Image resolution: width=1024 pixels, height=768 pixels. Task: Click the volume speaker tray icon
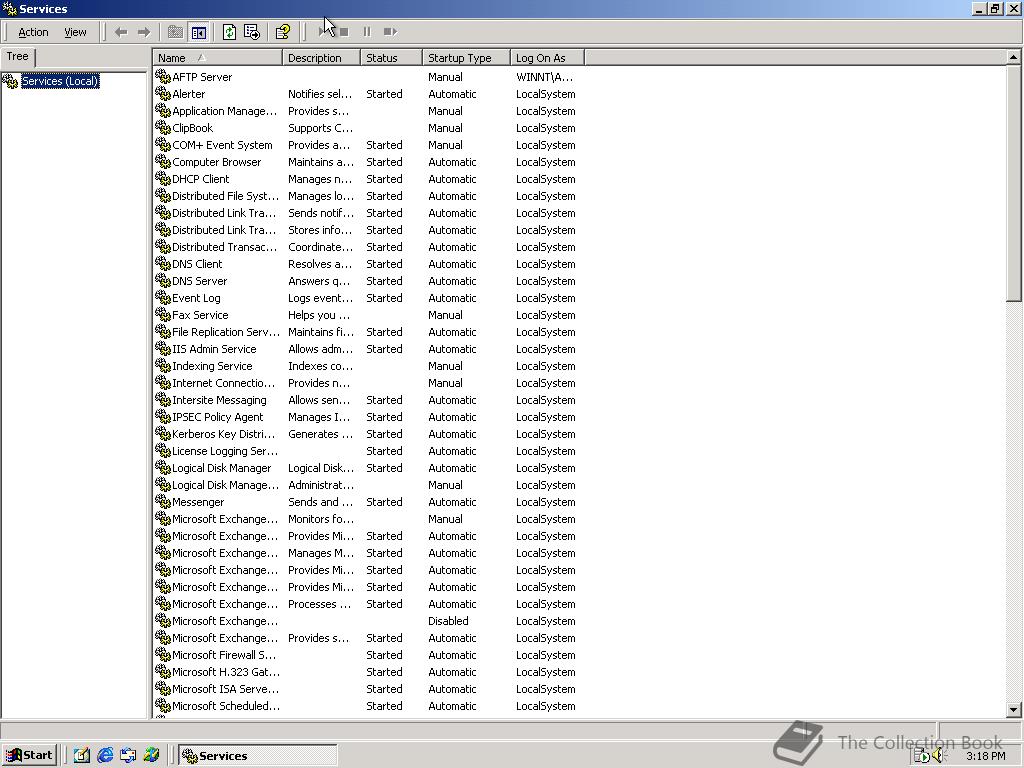(939, 756)
